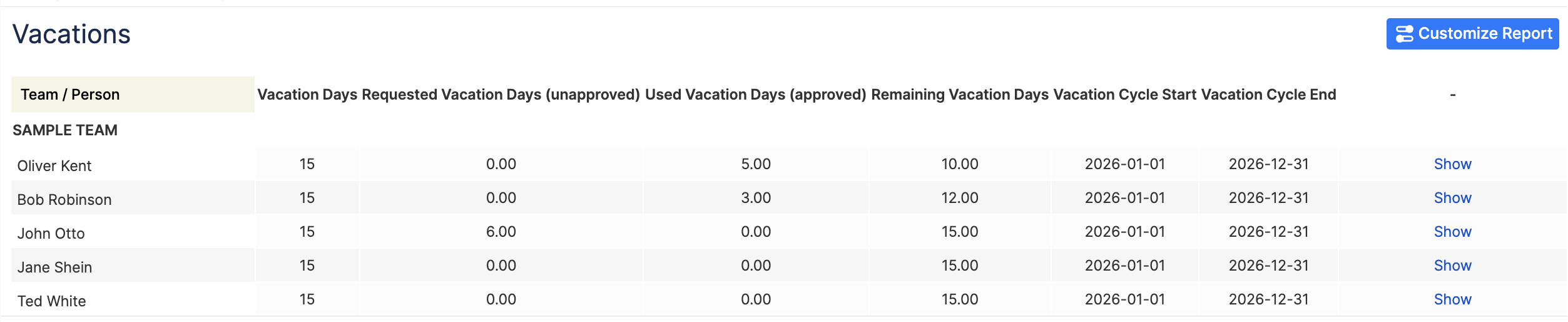Show Oliver Kent's vacation details

[1452, 164]
